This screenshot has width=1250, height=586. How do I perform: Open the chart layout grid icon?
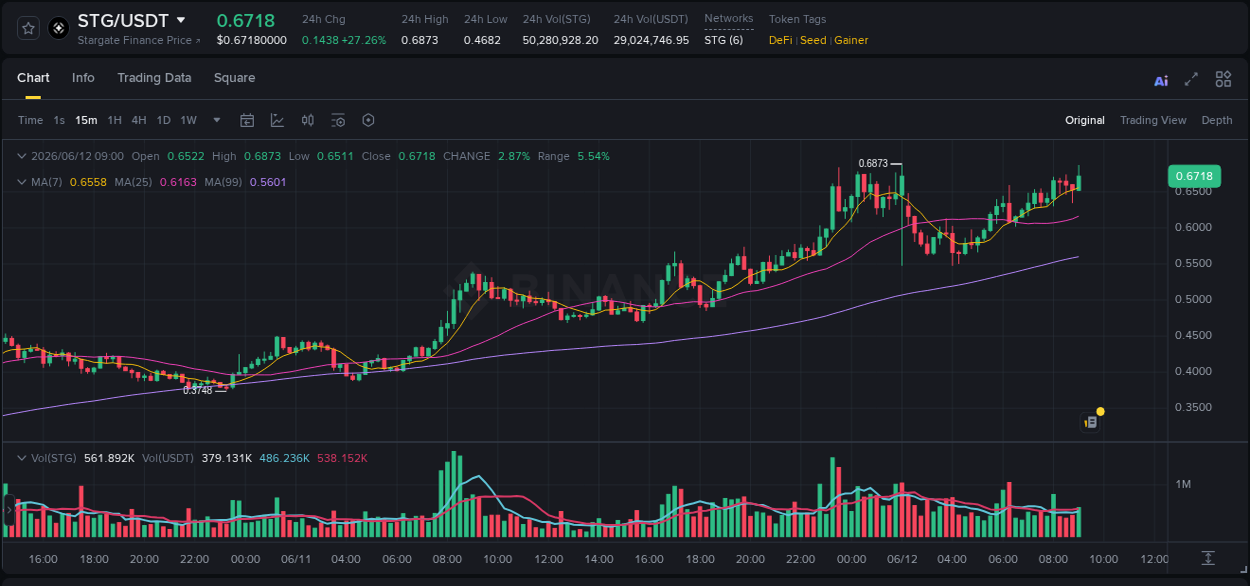pos(1223,79)
